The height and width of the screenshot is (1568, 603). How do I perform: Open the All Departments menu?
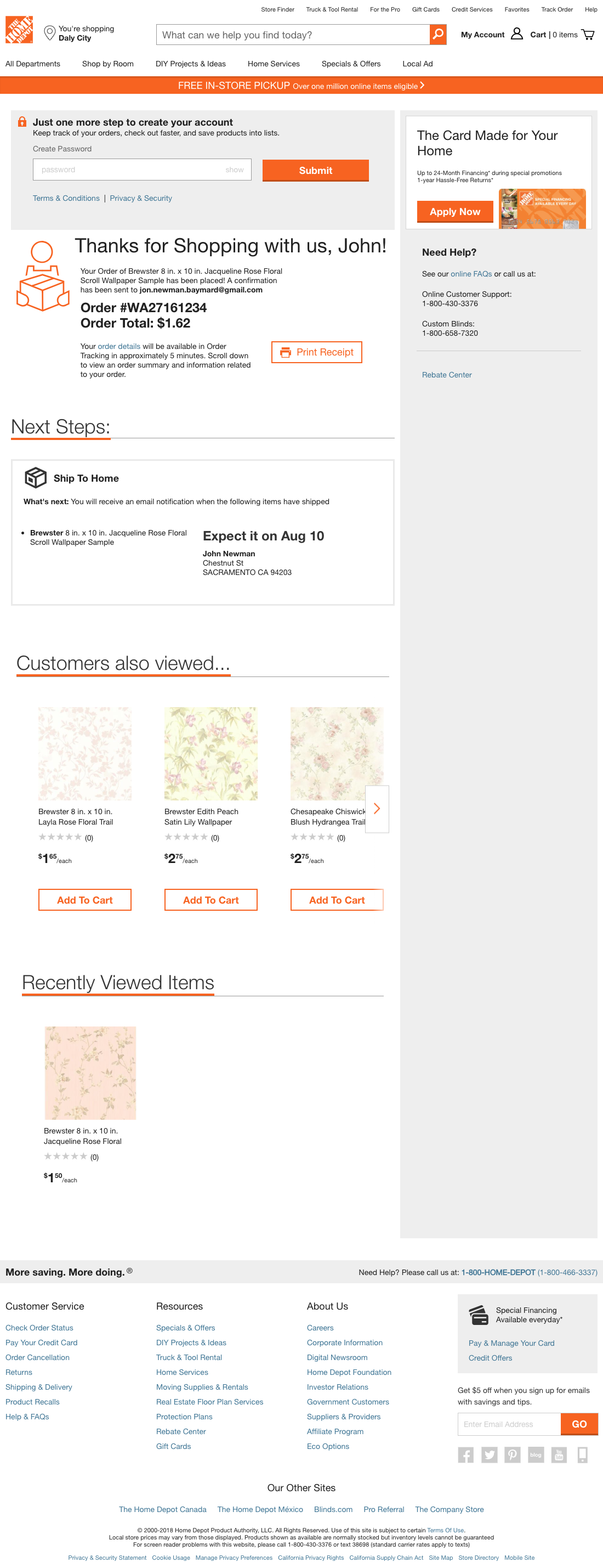click(x=32, y=63)
